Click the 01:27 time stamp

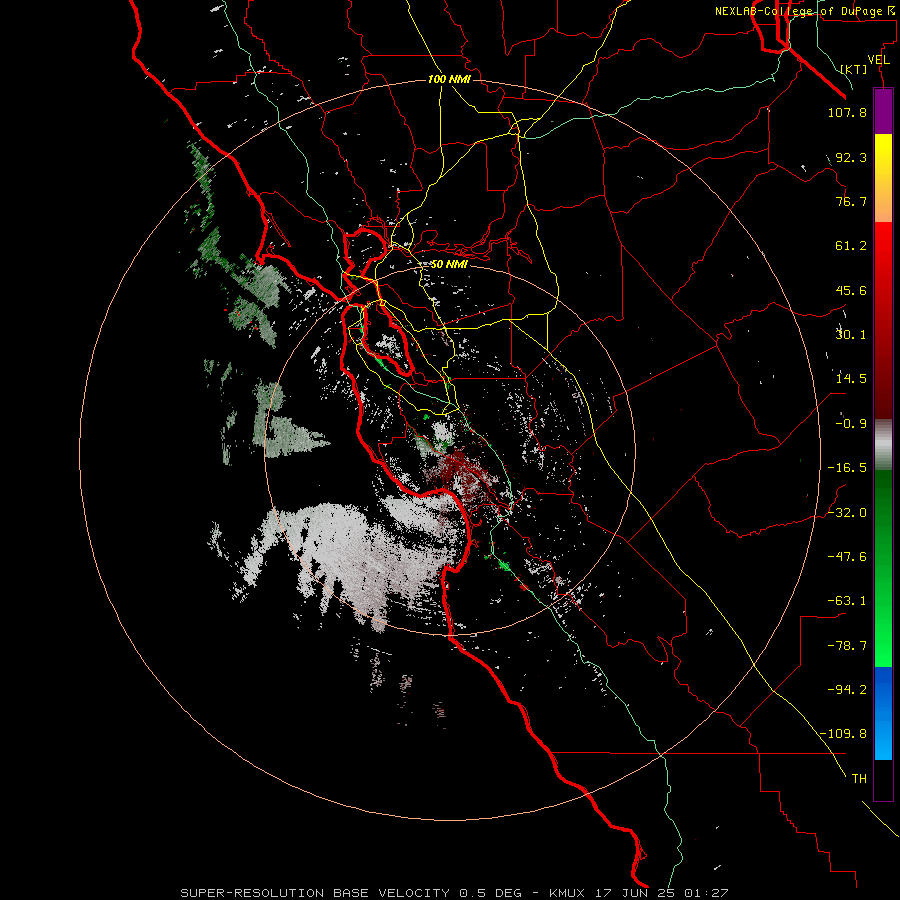(706, 893)
